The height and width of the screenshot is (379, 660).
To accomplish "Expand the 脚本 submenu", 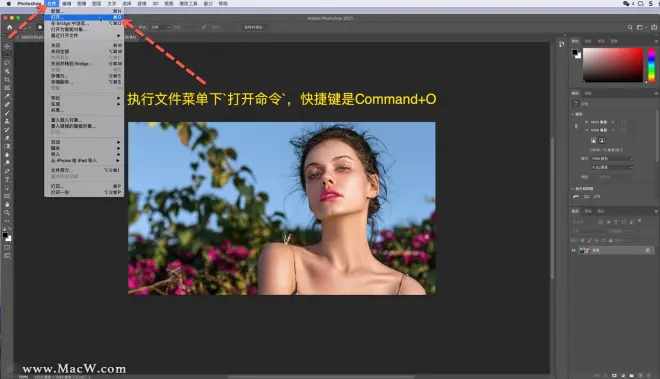I will (x=84, y=148).
